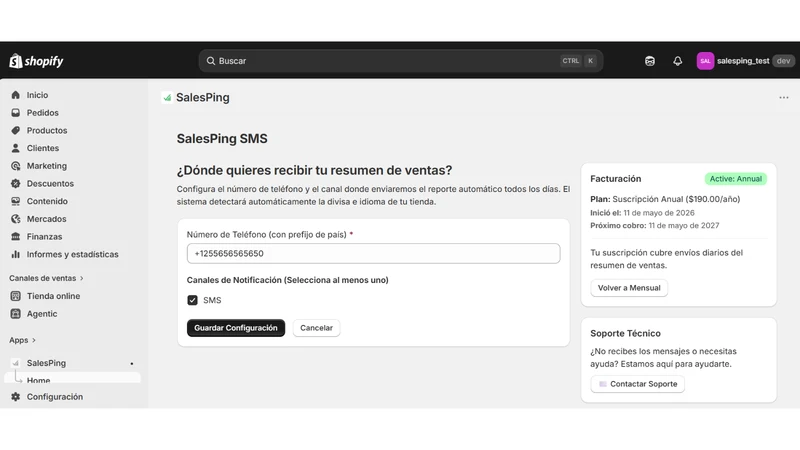Select Marketing in the sidebar
800x450 pixels.
click(x=46, y=166)
